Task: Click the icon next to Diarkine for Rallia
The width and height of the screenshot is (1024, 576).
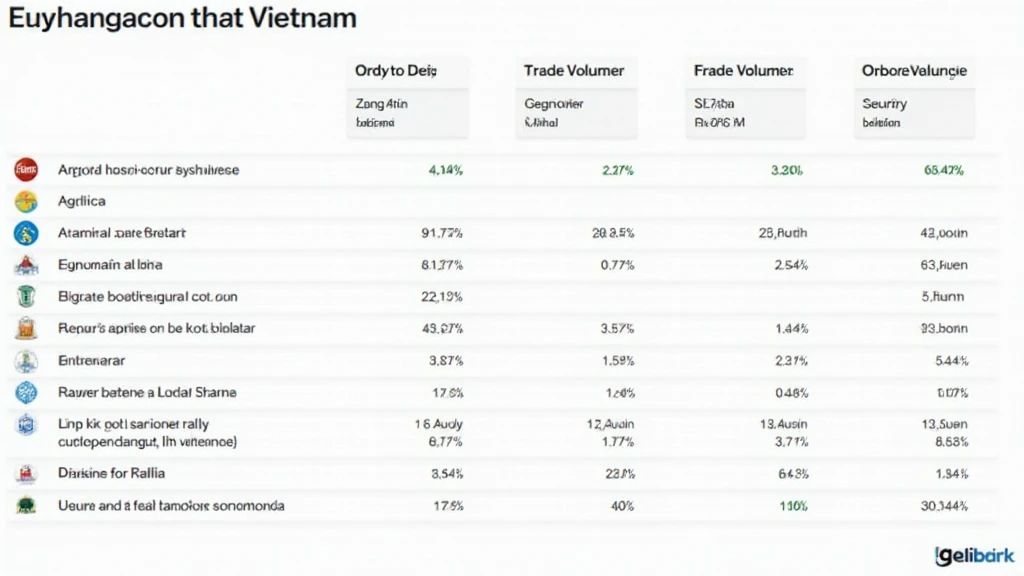Action: (x=26, y=473)
